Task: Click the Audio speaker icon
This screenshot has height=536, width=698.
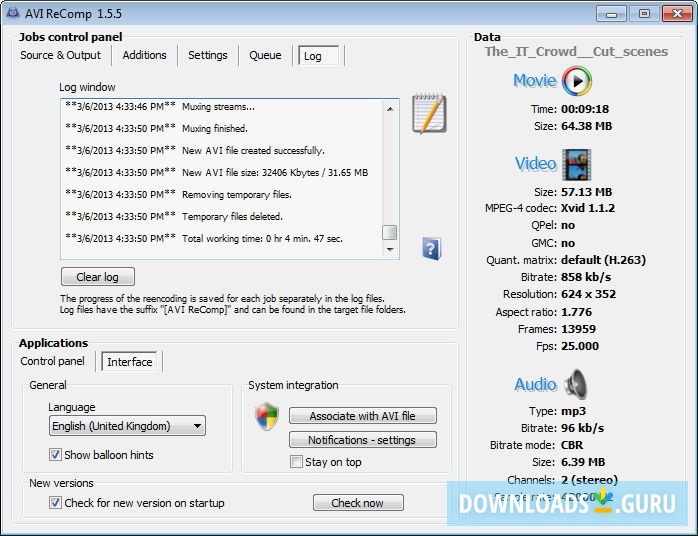Action: [576, 384]
